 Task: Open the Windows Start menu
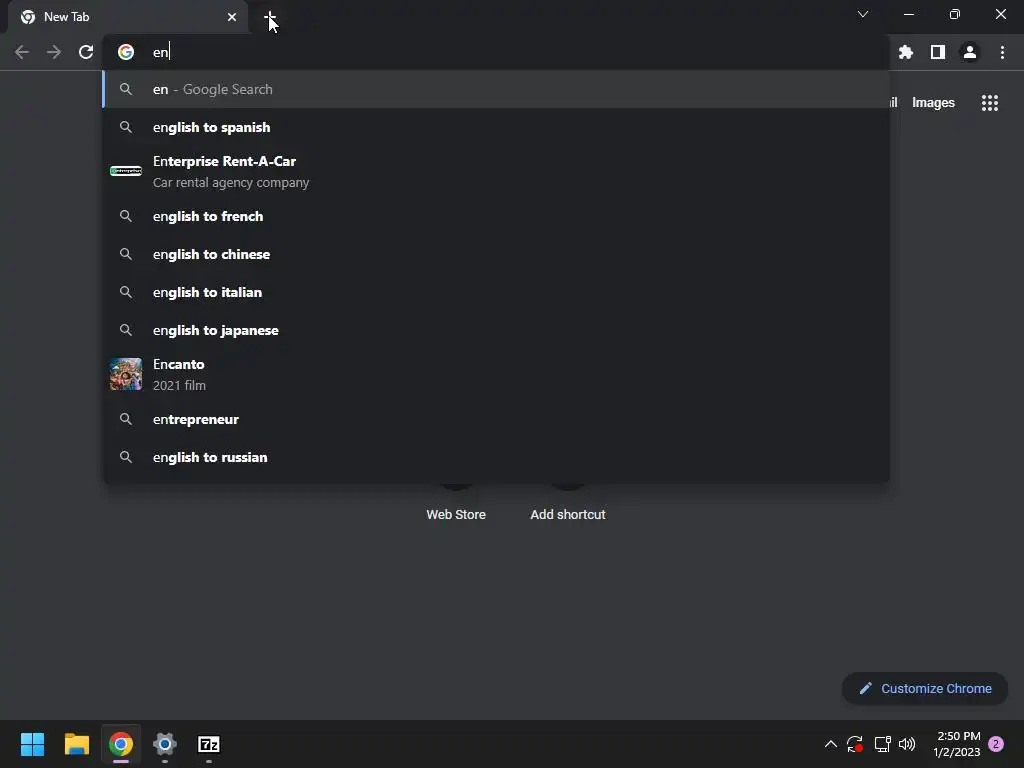(x=32, y=744)
